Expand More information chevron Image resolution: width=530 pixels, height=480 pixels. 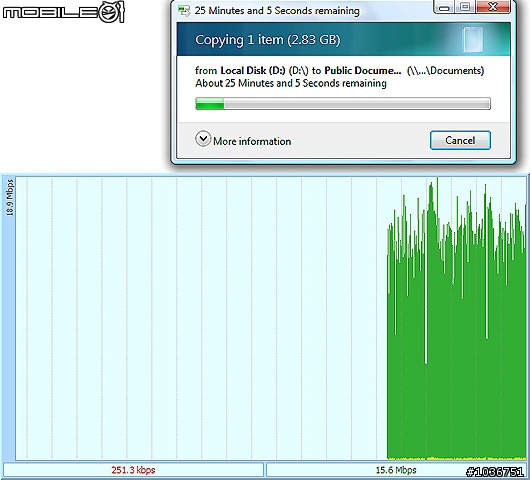[203, 139]
